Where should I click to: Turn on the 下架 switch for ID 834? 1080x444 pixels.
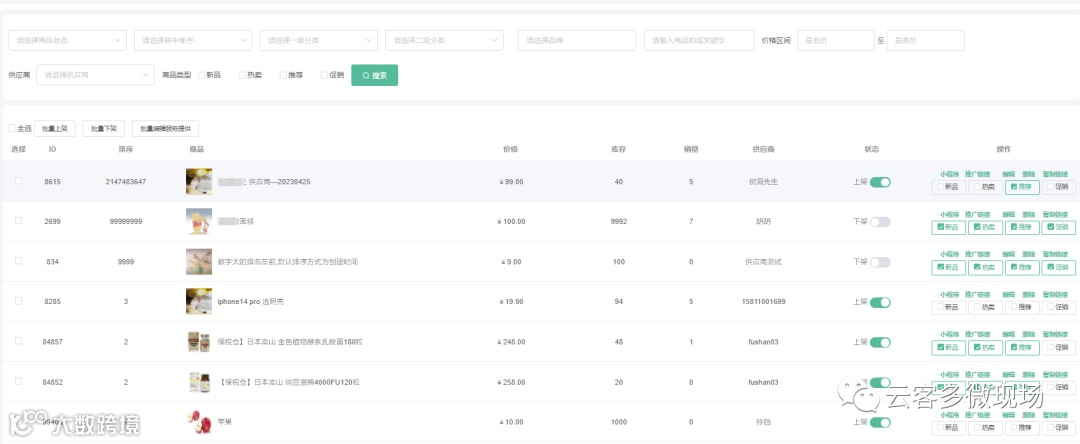click(880, 262)
